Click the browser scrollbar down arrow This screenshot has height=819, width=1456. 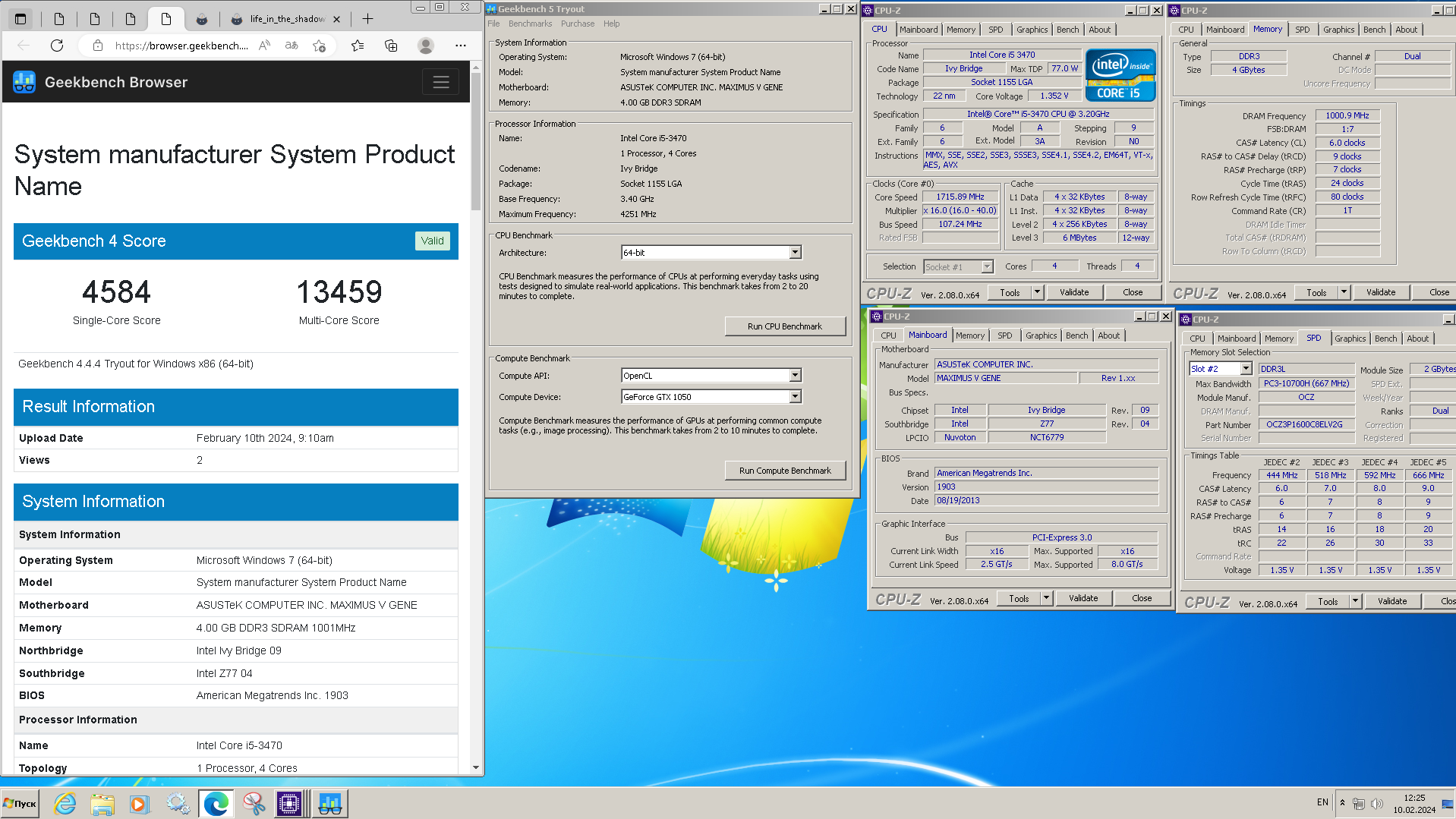pos(476,767)
